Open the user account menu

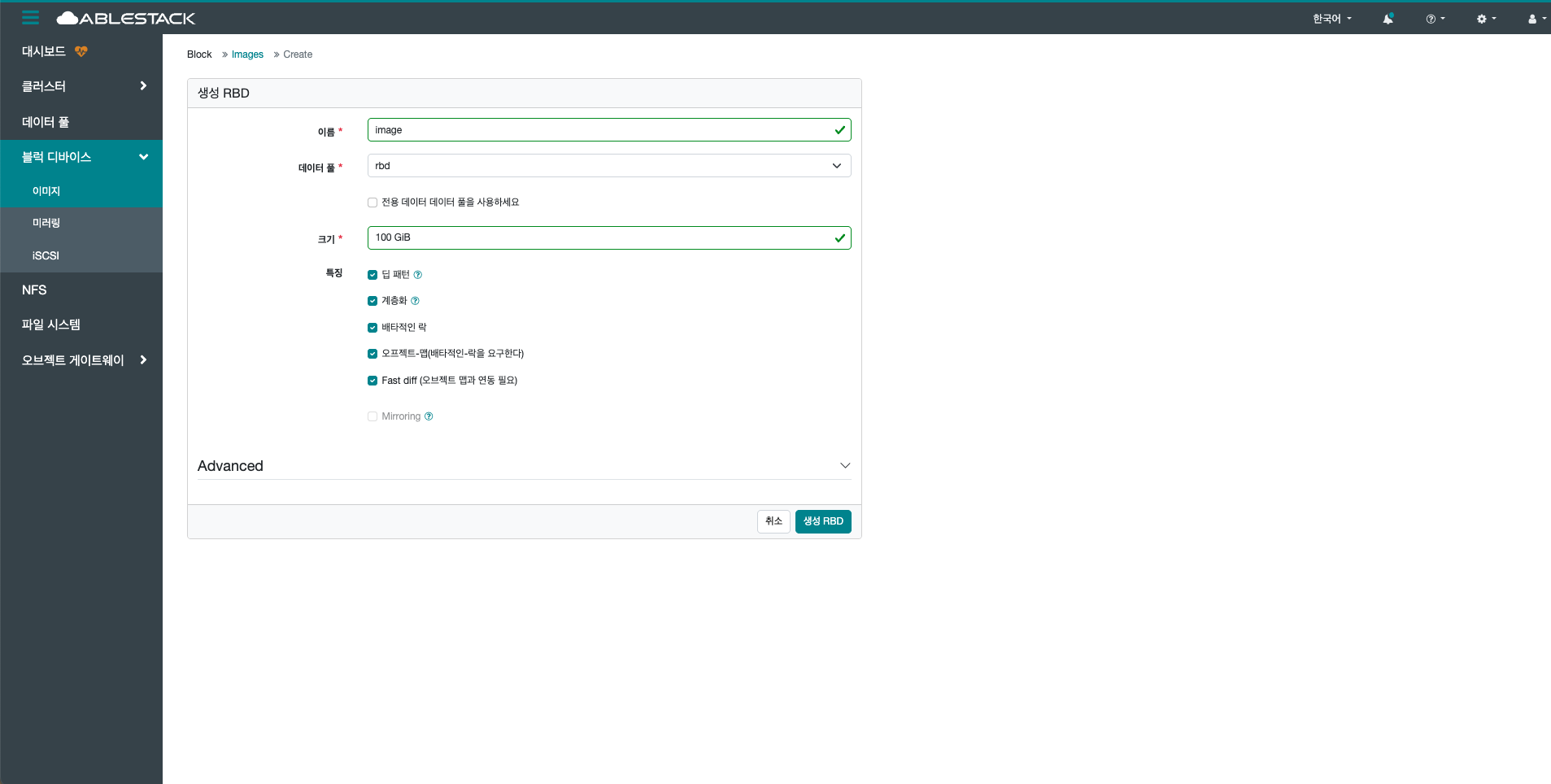tap(1532, 18)
